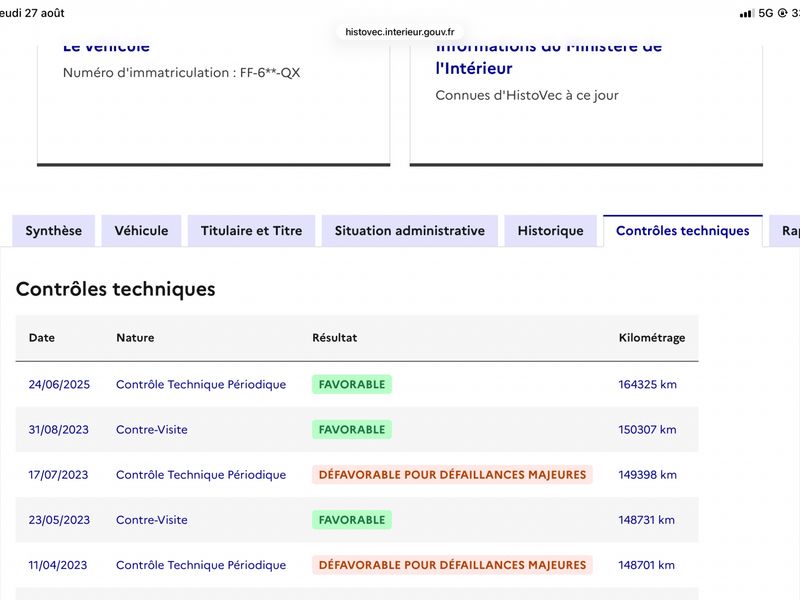Switch to the Véhicule tab
Screen dimensions: 800x600
(x=141, y=231)
